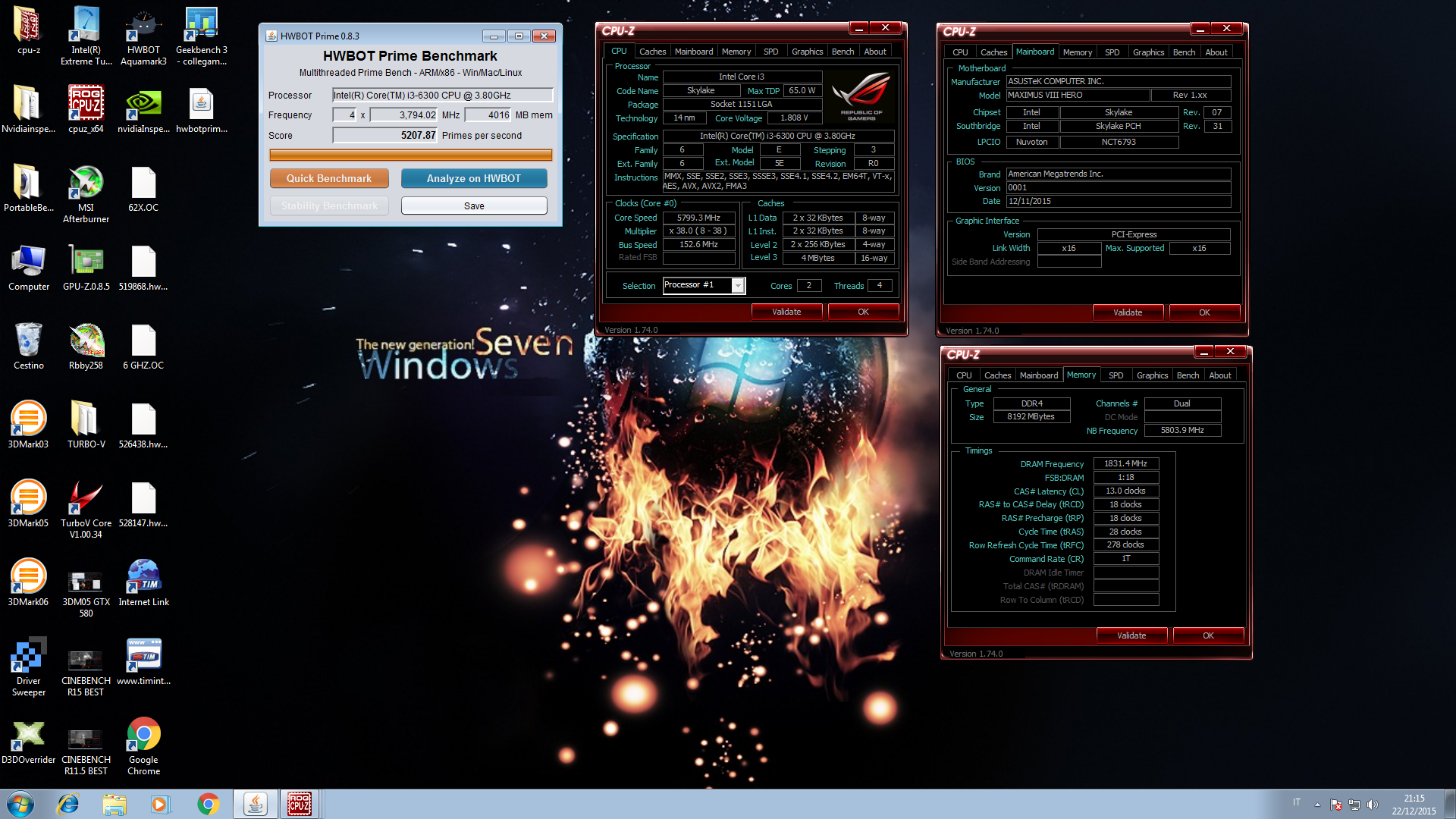The height and width of the screenshot is (819, 1456).
Task: Click Quick Benchmark button in HWBOT Prime
Action: pyautogui.click(x=329, y=178)
